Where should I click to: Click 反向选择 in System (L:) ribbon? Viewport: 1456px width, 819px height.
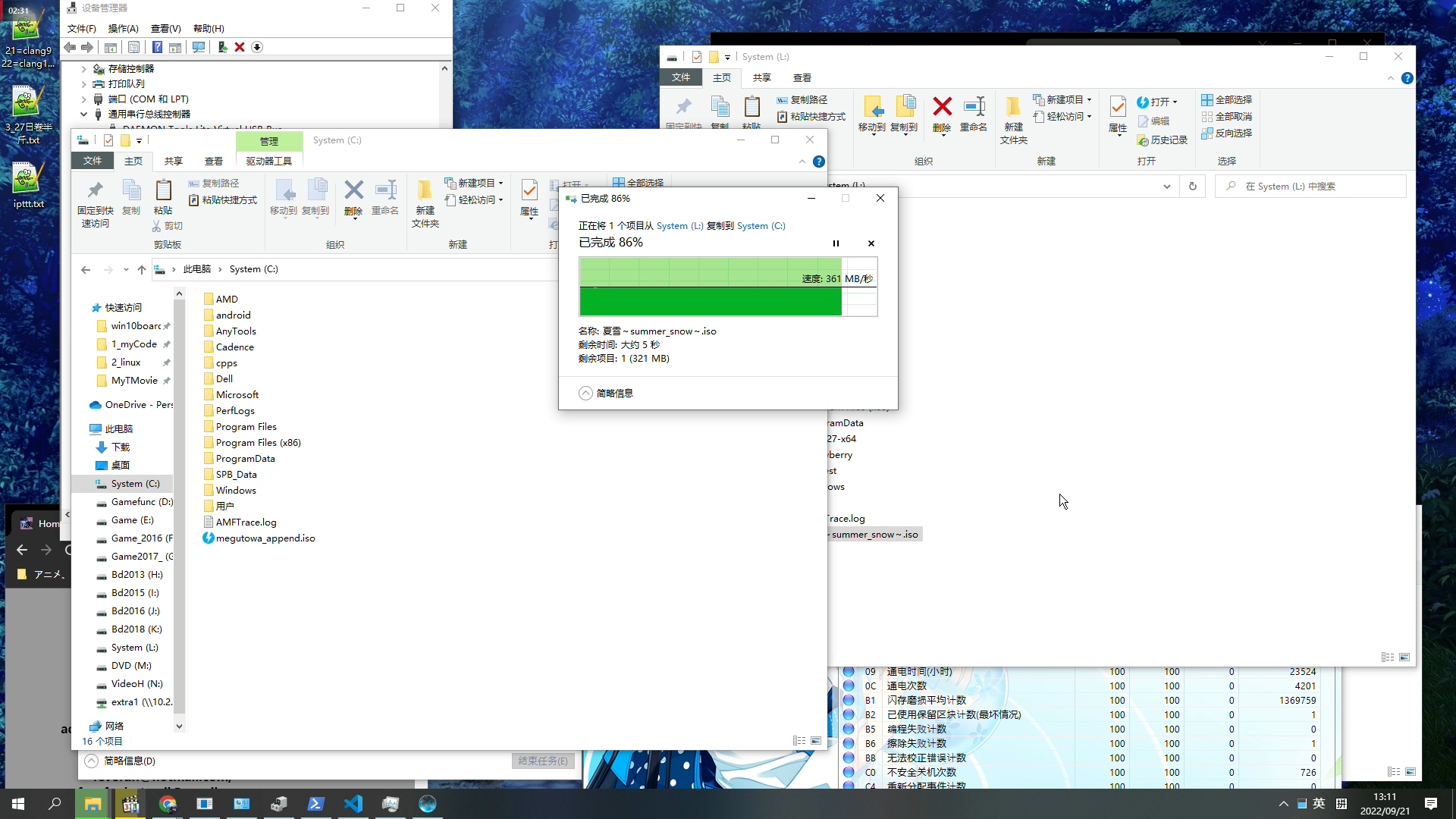coord(1226,133)
